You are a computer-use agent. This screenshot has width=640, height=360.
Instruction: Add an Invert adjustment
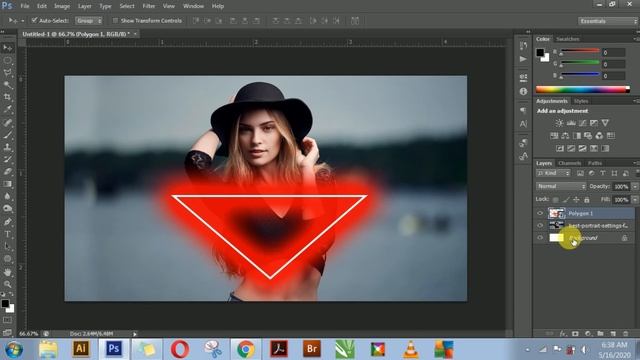point(560,149)
